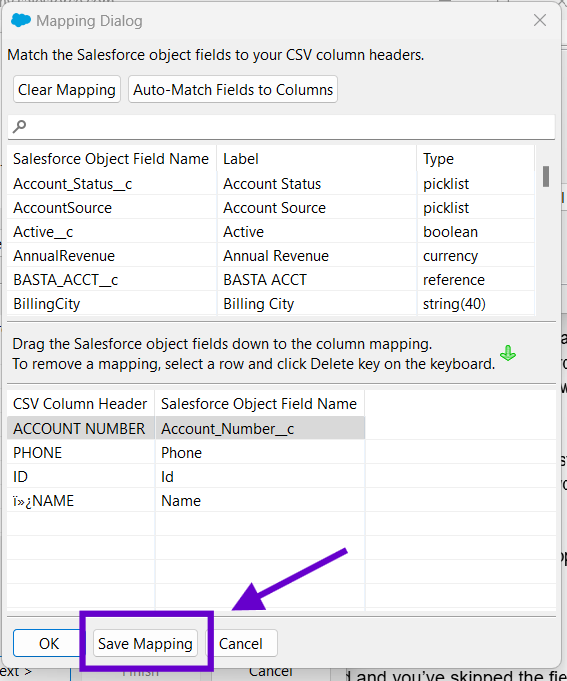Screen dimensions: 567x681
Task: Select the ACCOUNT NUMBER mapping row
Action: [x=186, y=429]
